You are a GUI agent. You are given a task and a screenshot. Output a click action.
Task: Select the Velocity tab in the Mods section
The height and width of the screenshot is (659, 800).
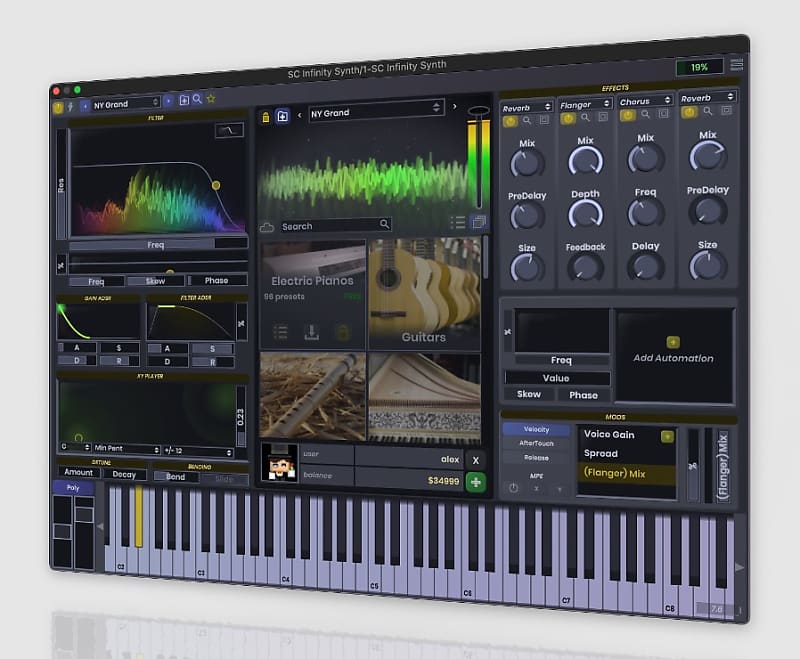point(536,429)
